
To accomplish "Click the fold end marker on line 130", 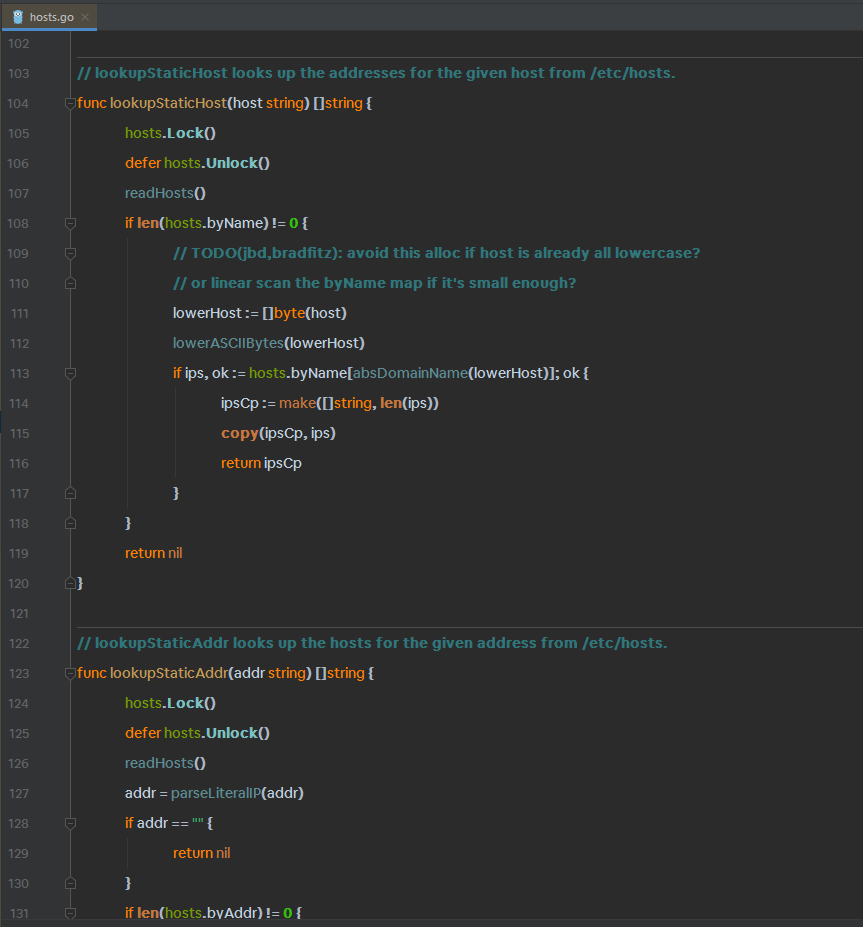I will pyautogui.click(x=70, y=883).
